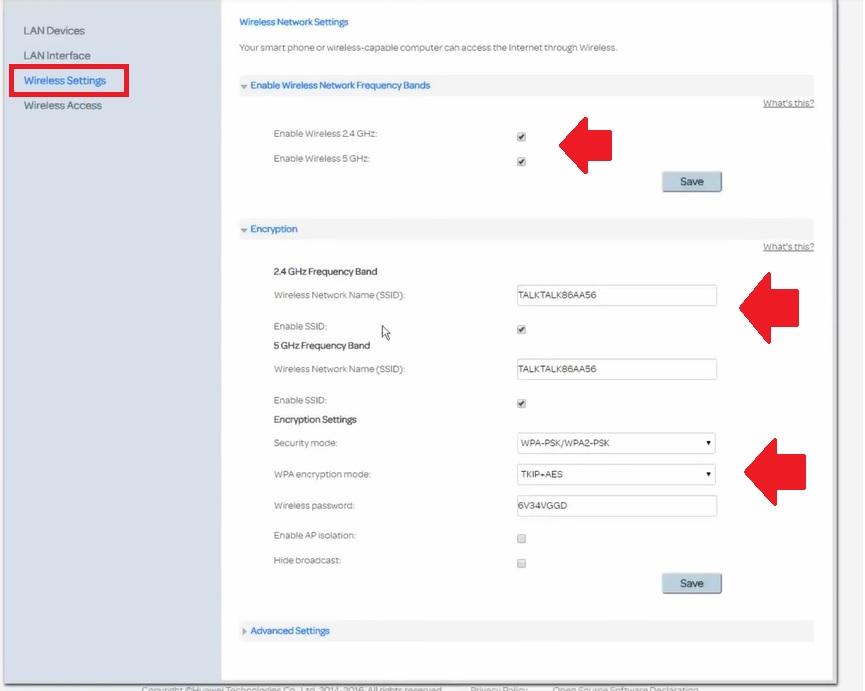Screen dimensions: 865x691
Task: Select Wireless Settings in the sidebar
Action: coord(65,80)
